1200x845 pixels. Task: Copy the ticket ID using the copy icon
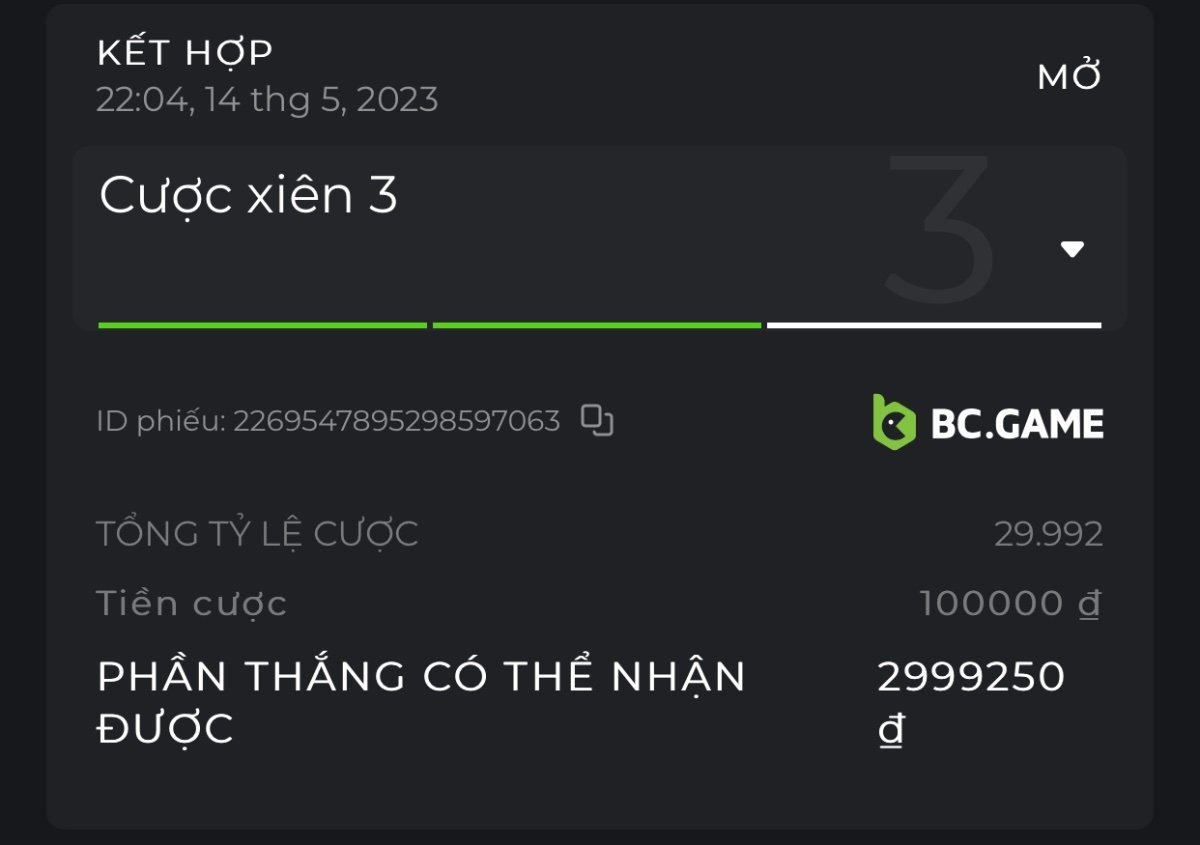click(597, 421)
